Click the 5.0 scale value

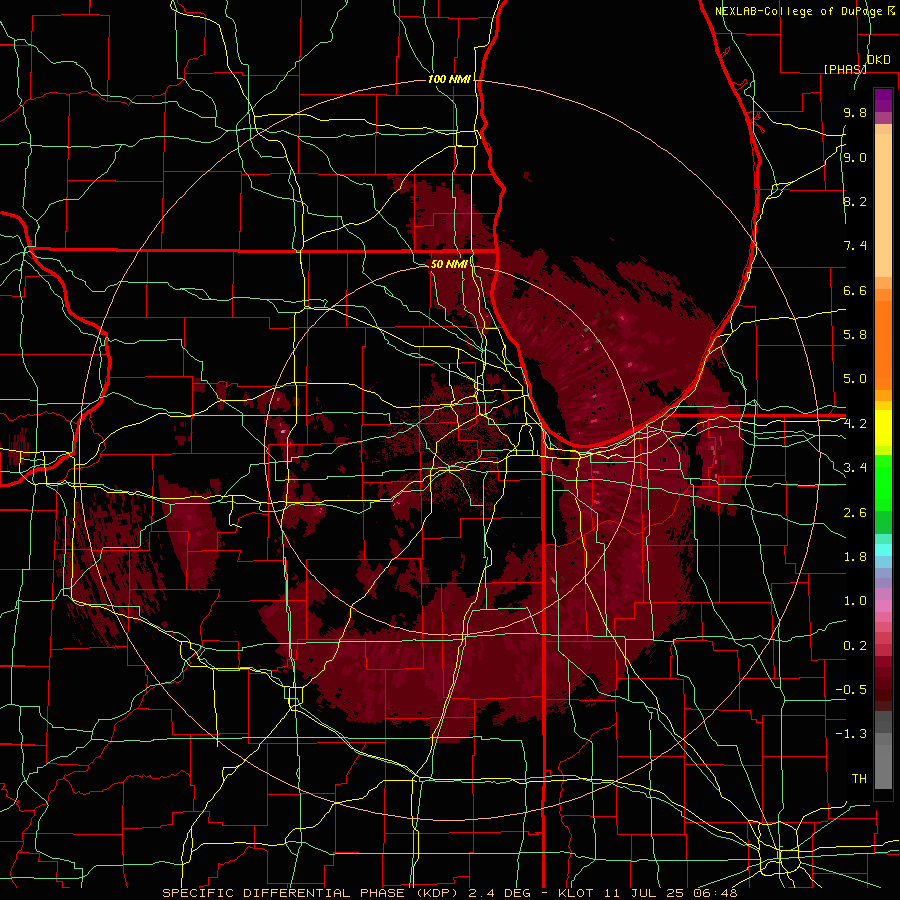point(855,379)
